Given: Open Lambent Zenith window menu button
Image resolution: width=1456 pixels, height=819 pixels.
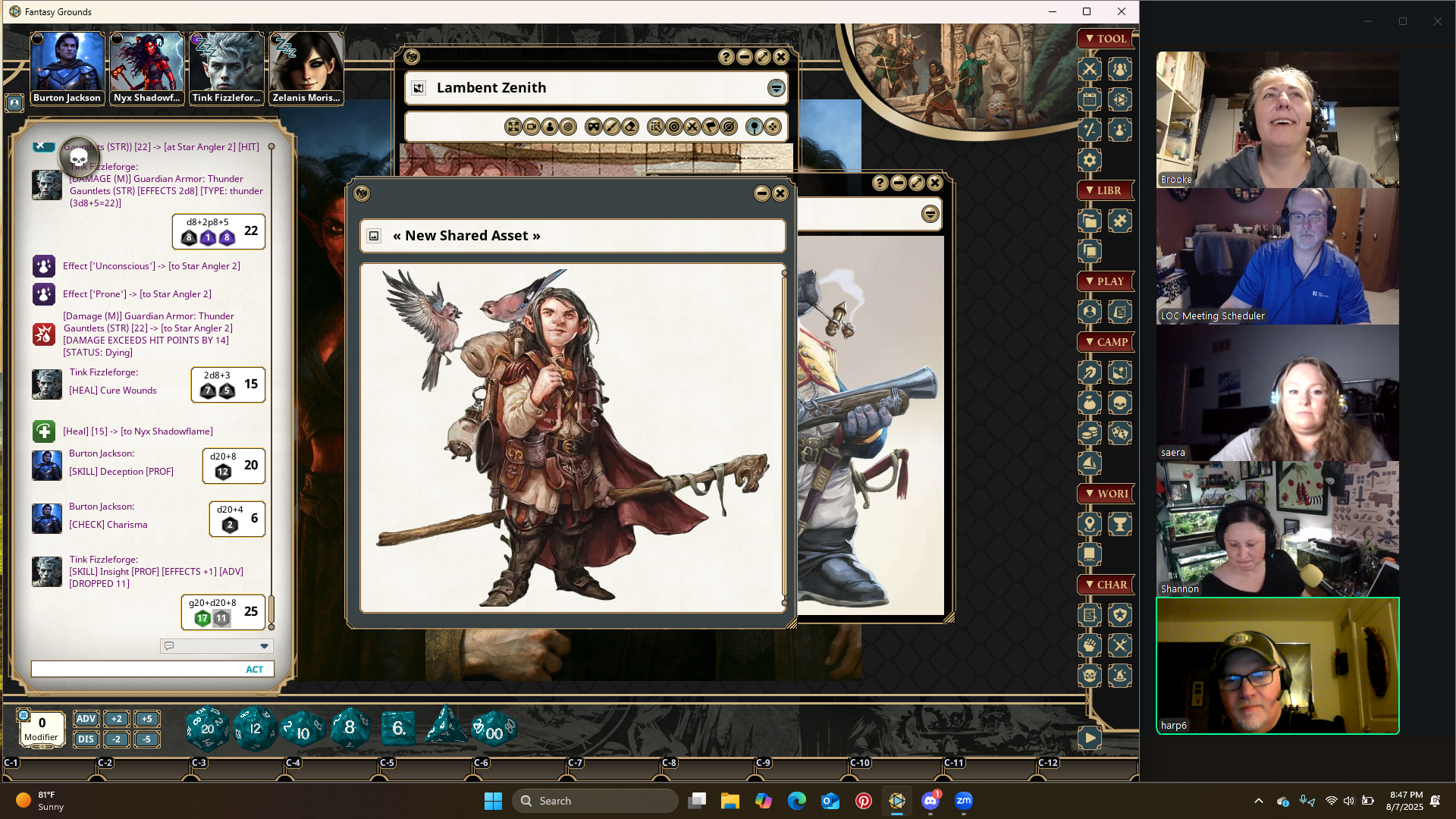Looking at the screenshot, I should pyautogui.click(x=776, y=88).
